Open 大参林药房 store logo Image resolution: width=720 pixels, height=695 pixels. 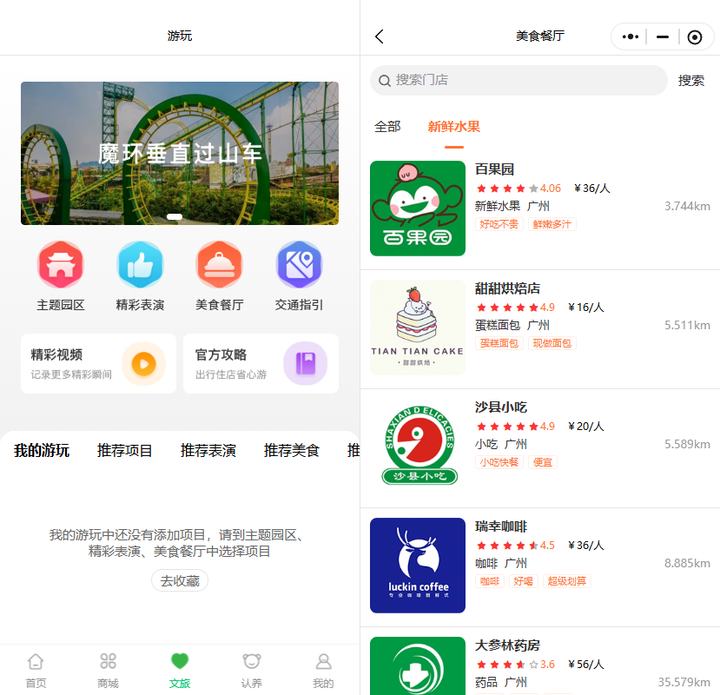point(417,666)
